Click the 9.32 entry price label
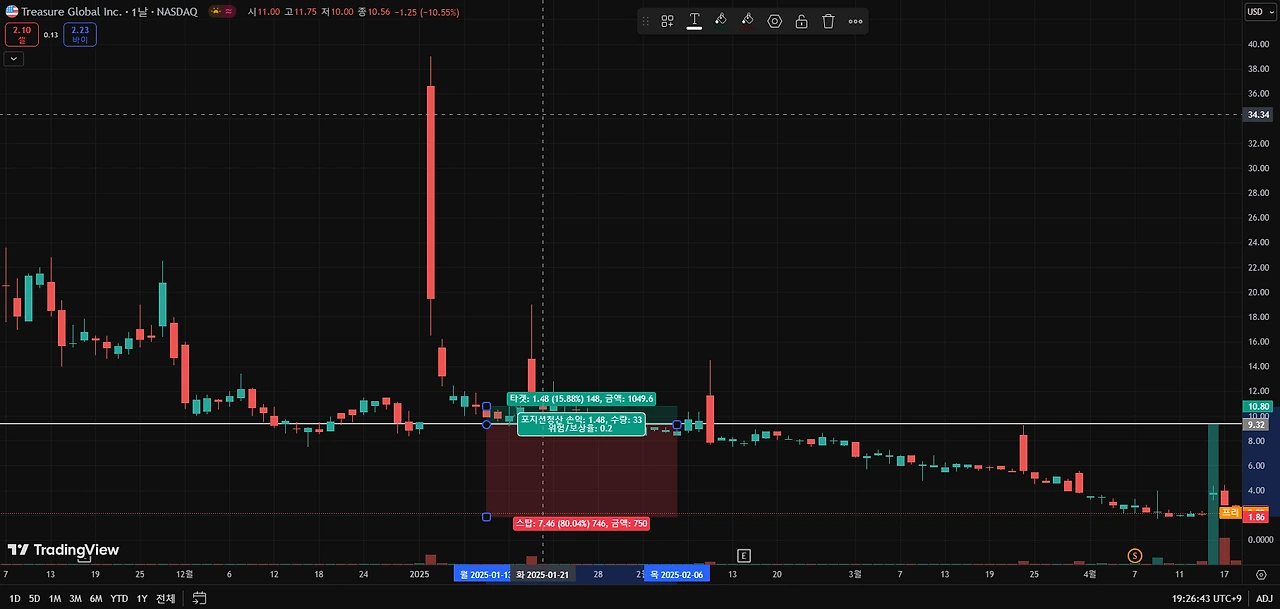The height and width of the screenshot is (609, 1280). click(1257, 424)
